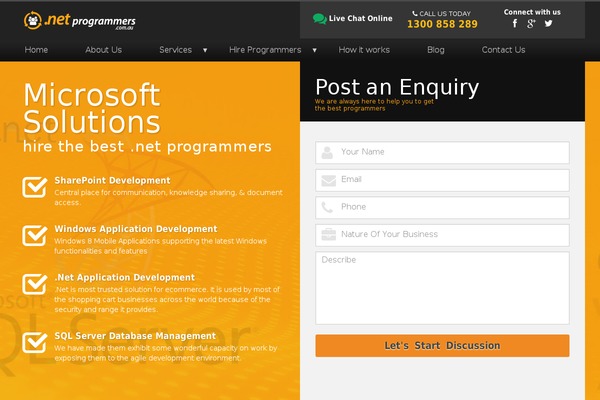Focus the Phone input field
Viewport: 600px width, 400px height.
click(x=442, y=207)
